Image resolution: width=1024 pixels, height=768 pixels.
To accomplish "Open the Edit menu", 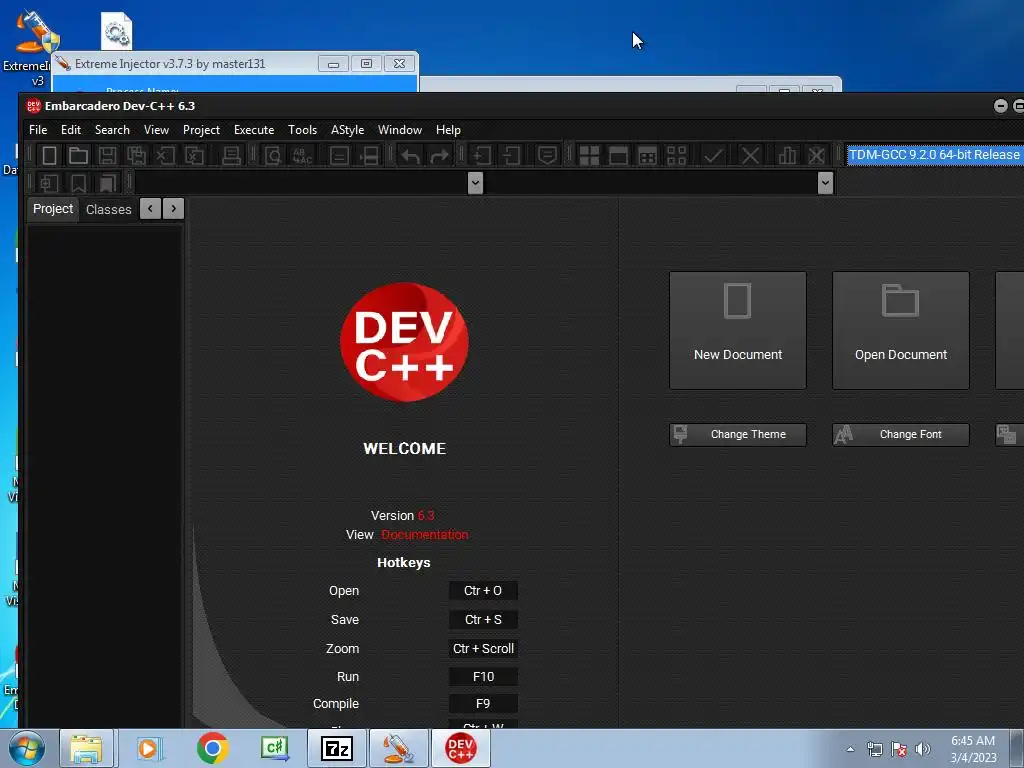I will click(71, 130).
